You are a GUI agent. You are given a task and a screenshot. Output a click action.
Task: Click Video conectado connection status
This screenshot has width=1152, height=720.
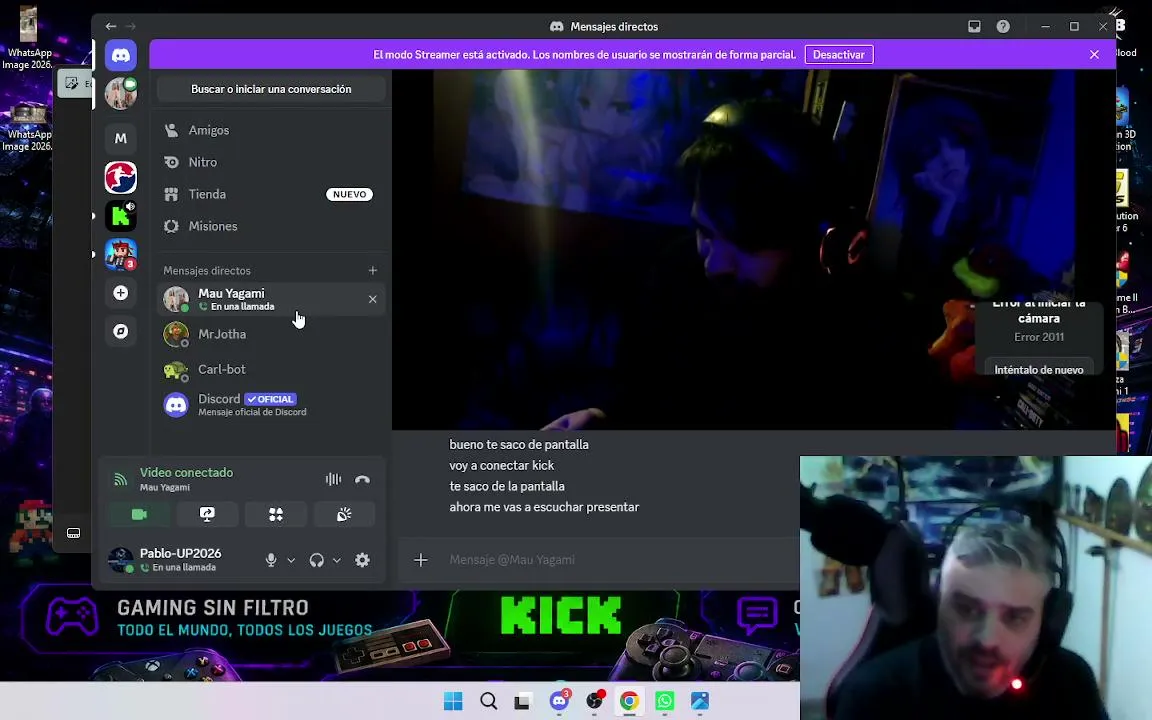pos(187,473)
